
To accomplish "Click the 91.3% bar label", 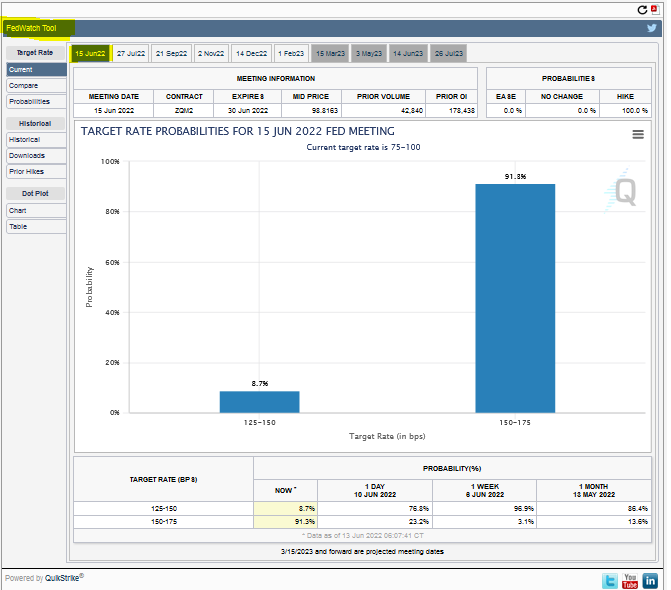I will coord(515,176).
